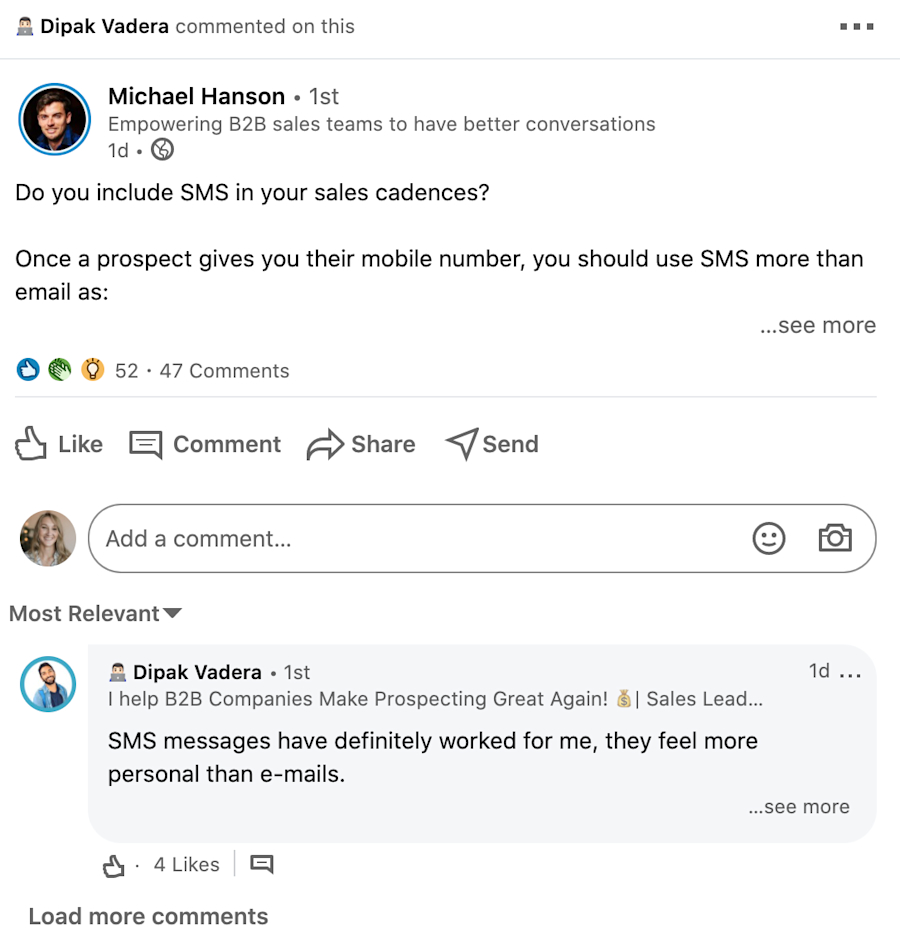The height and width of the screenshot is (936, 900).
Task: Open the emoji picker in the comment box
Action: pyautogui.click(x=768, y=538)
